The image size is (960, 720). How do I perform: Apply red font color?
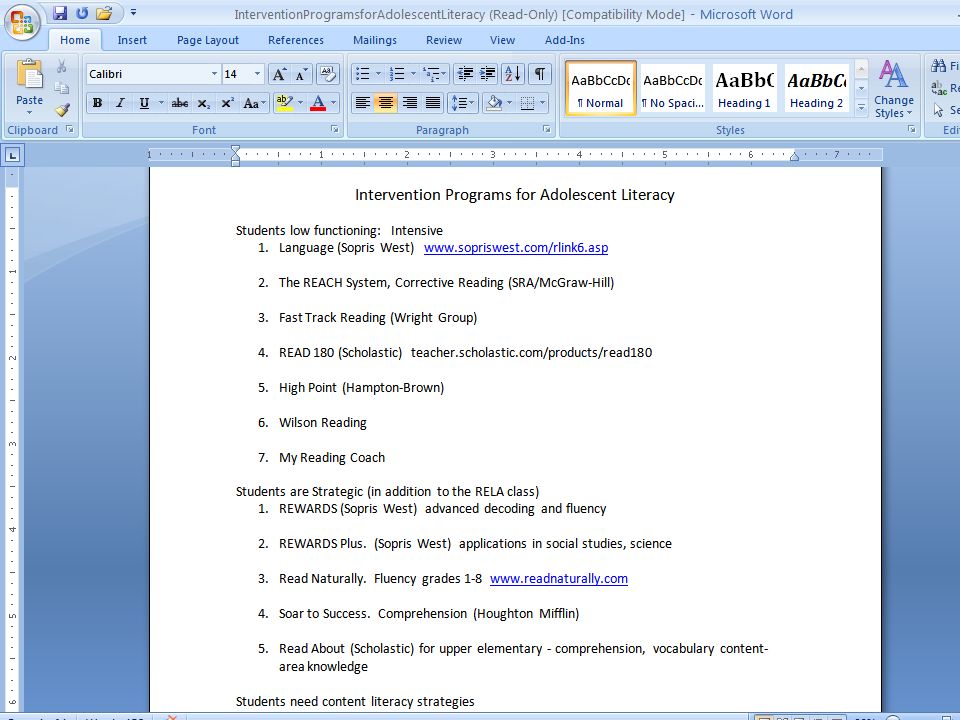pos(318,103)
